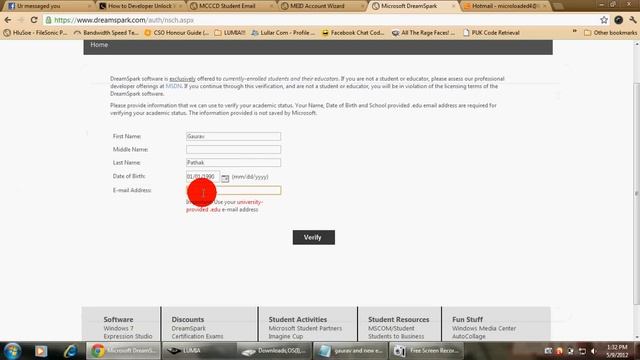
Task: Open the Fun Stuff footer section
Action: [x=467, y=319]
